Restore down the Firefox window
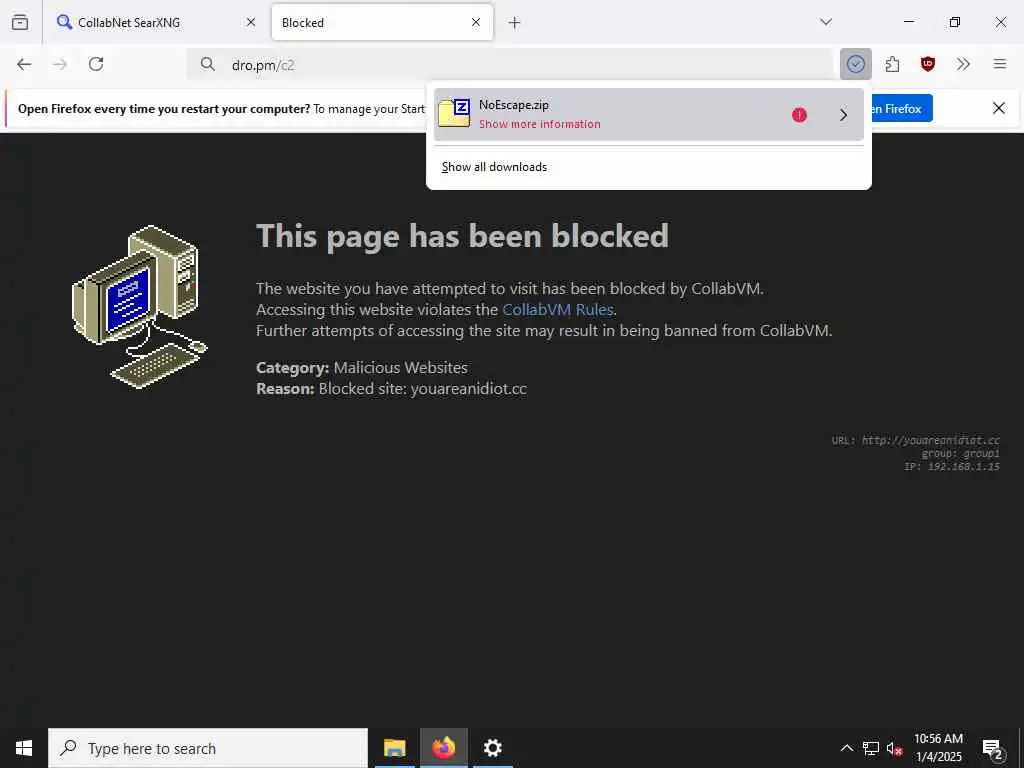The image size is (1024, 768). pos(955,22)
